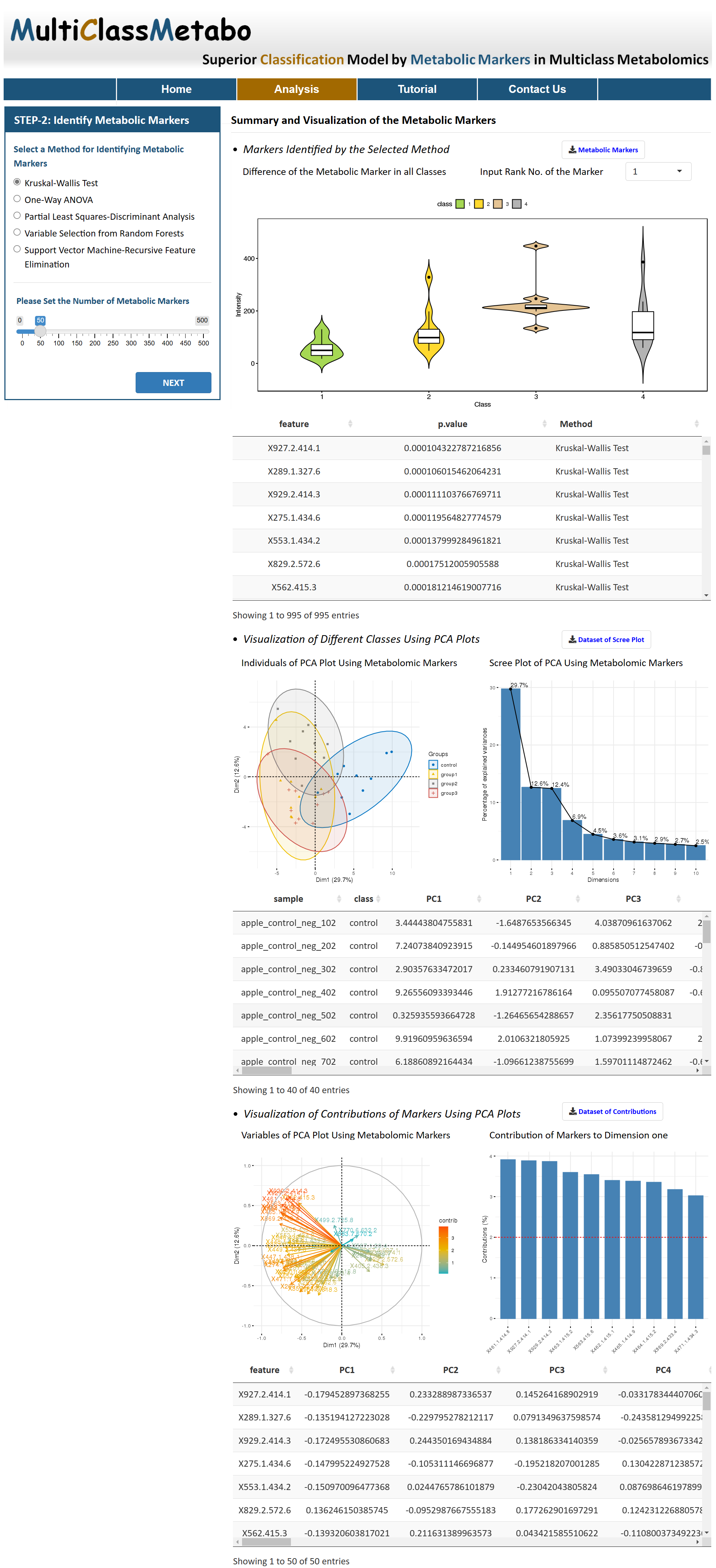Open the Tutorial tab

417,89
